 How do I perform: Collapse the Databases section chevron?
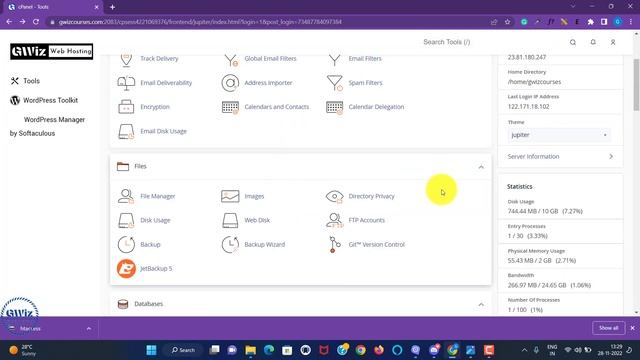coord(481,304)
